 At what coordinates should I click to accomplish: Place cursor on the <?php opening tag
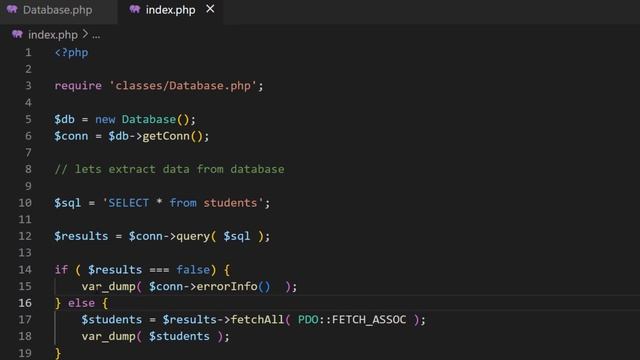(71, 53)
